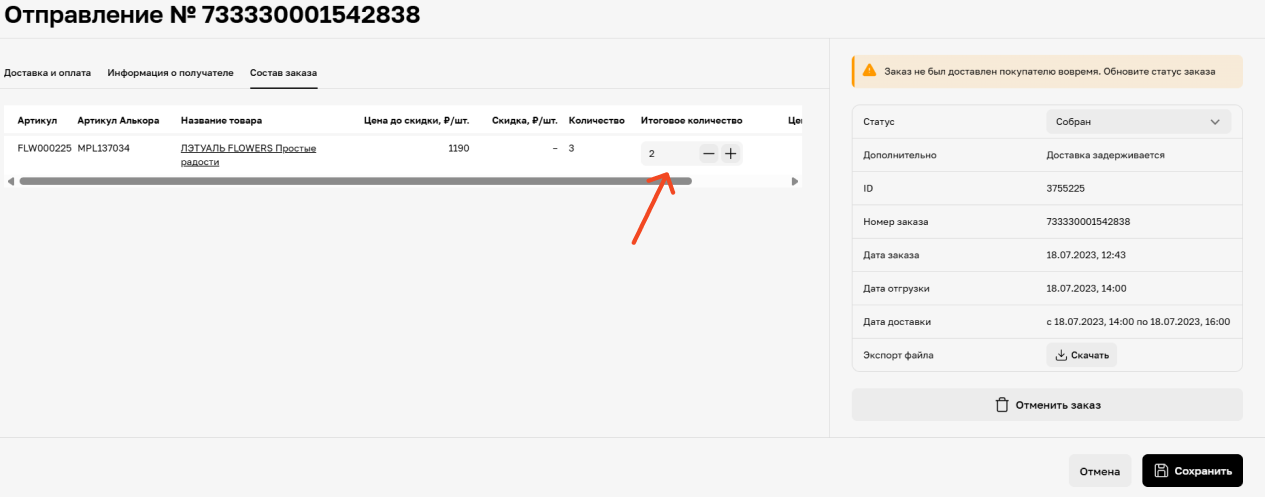Click the Название товара column header

tap(221, 121)
